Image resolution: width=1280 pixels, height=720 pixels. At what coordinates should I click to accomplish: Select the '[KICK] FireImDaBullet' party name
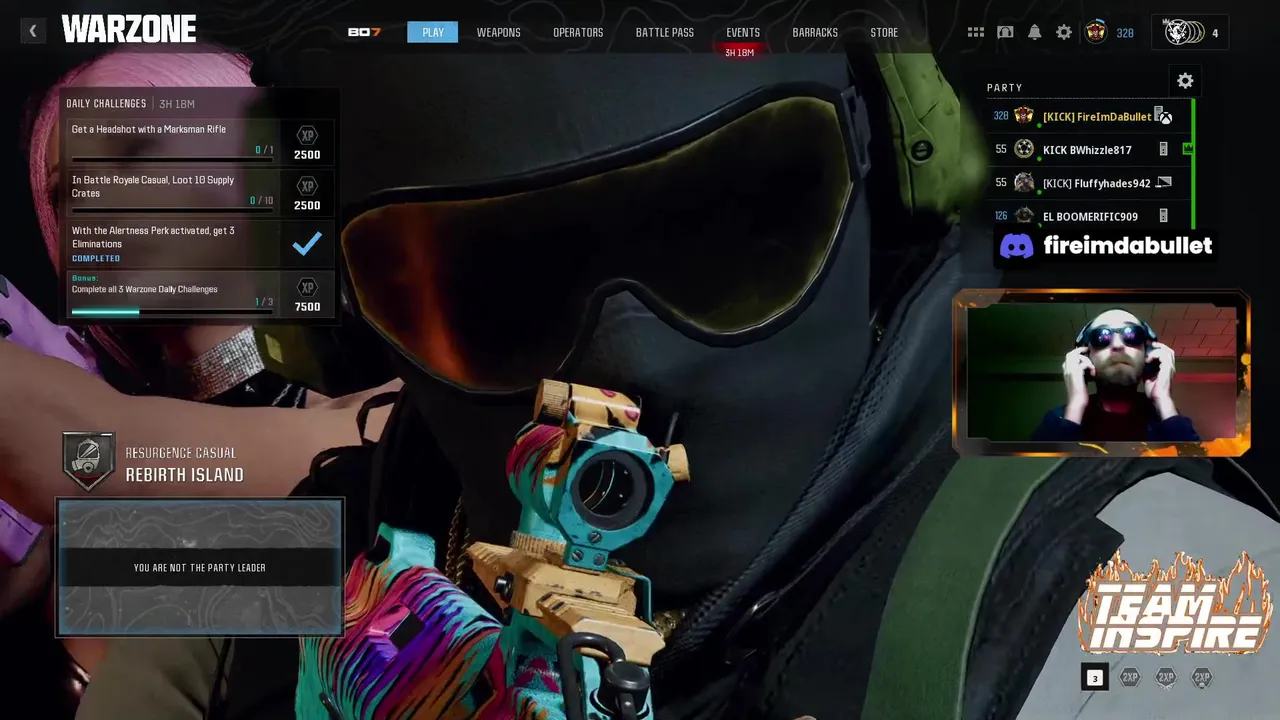coord(1097,117)
